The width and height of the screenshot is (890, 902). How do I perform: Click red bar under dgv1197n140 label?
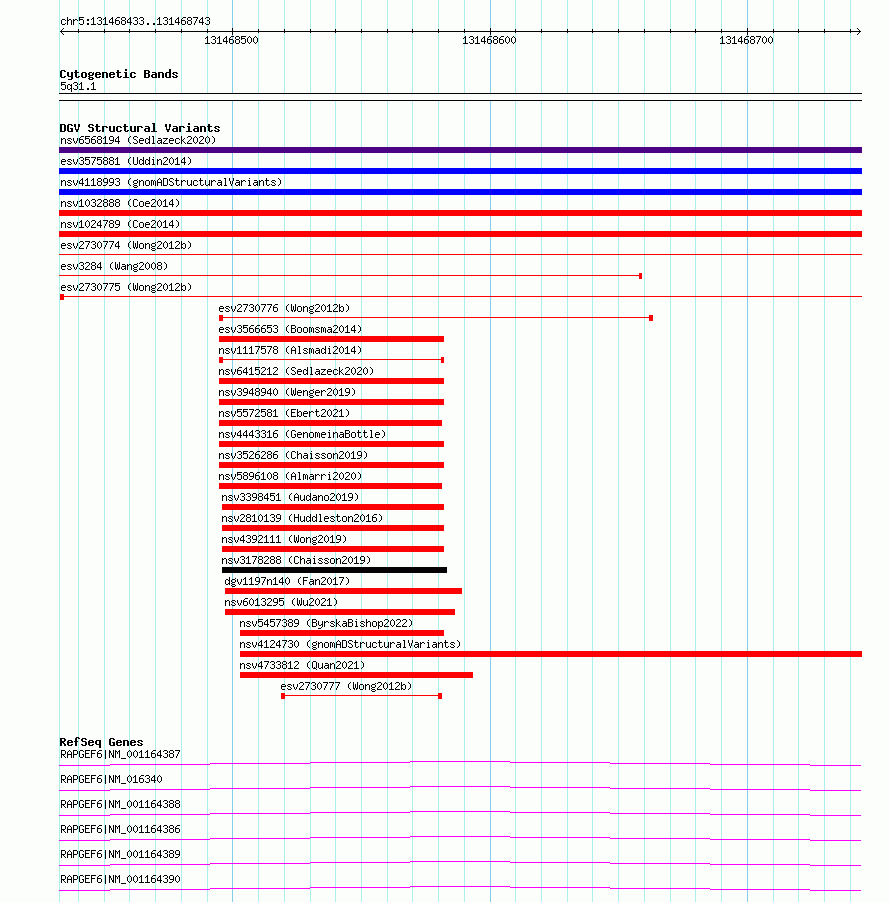coord(343,591)
